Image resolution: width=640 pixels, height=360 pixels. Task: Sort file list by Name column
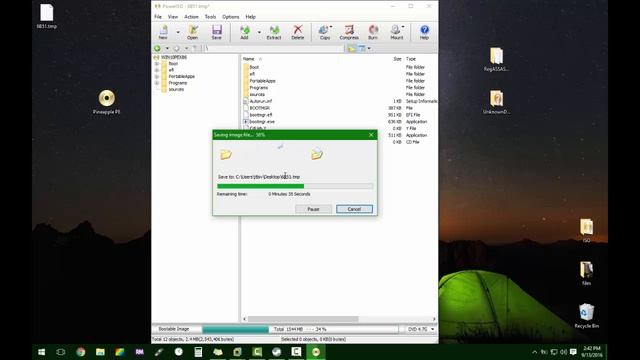(249, 59)
